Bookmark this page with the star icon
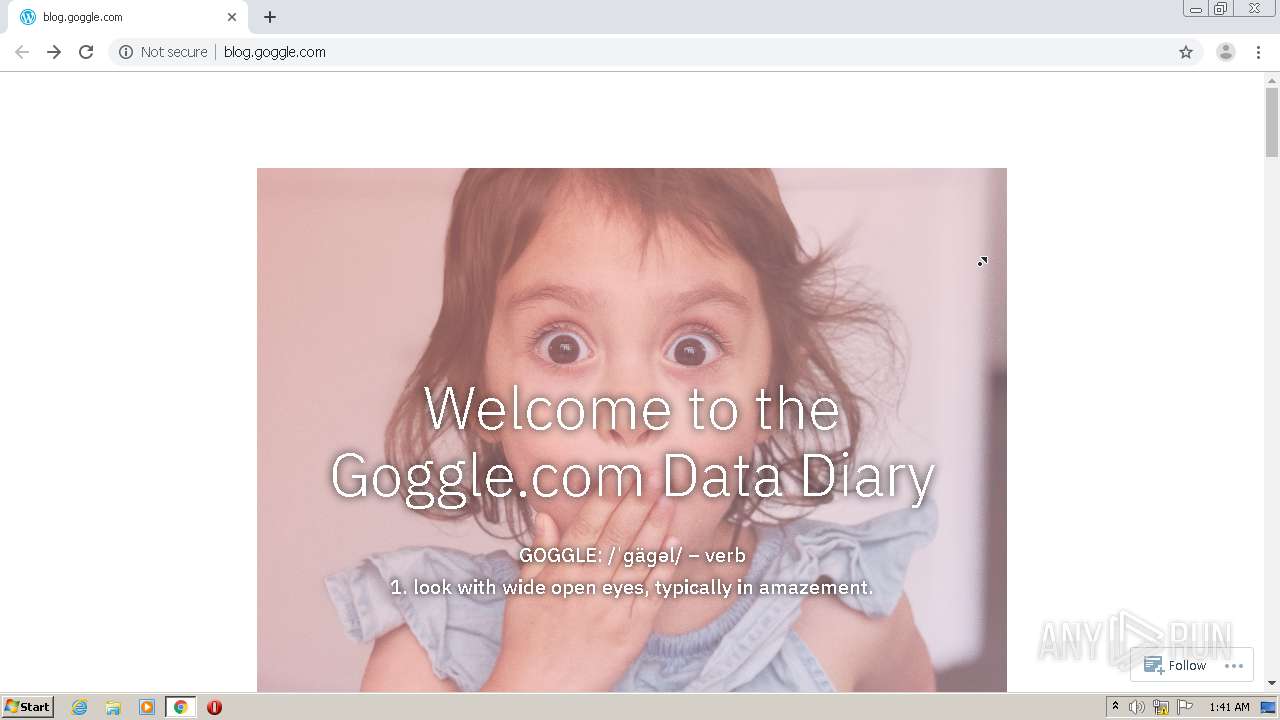This screenshot has height=720, width=1280. [1186, 52]
